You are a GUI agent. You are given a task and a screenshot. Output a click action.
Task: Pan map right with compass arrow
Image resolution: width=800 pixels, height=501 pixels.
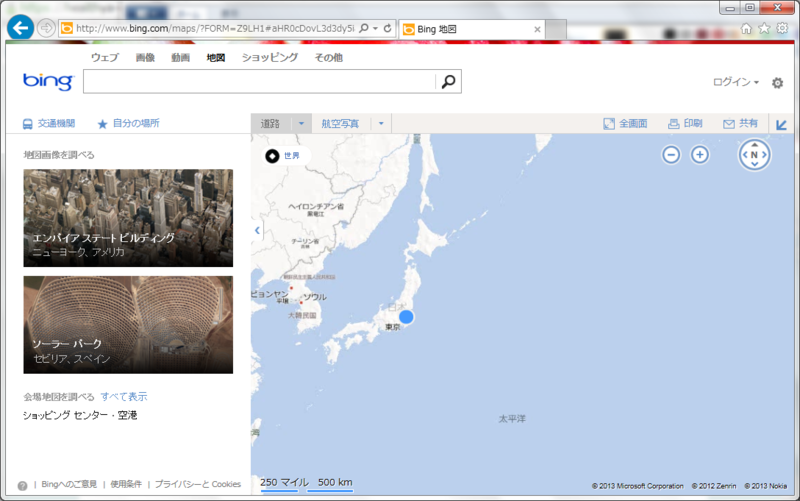coord(764,155)
